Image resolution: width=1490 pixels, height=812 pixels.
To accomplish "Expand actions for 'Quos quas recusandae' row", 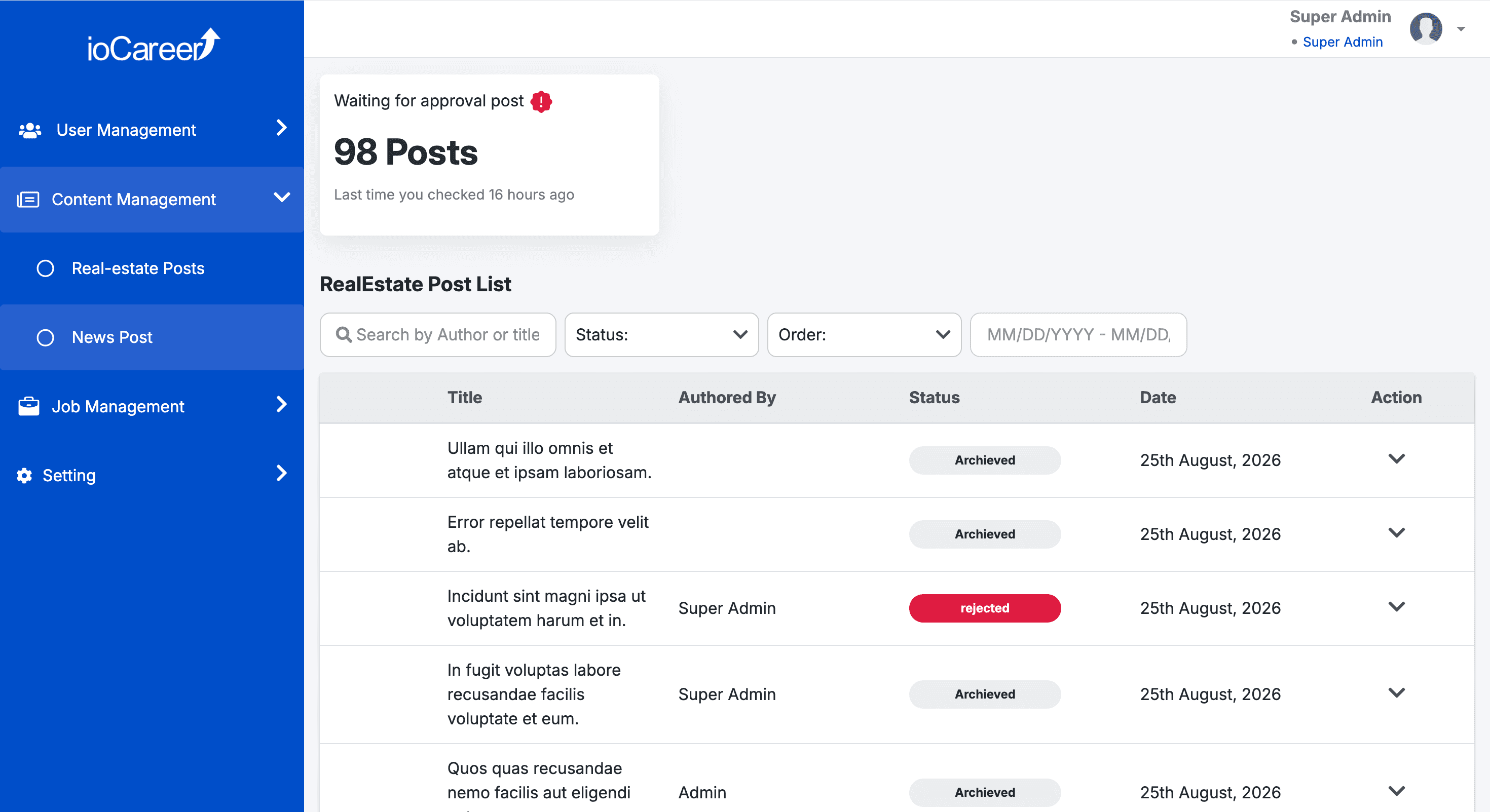I will coord(1396,791).
